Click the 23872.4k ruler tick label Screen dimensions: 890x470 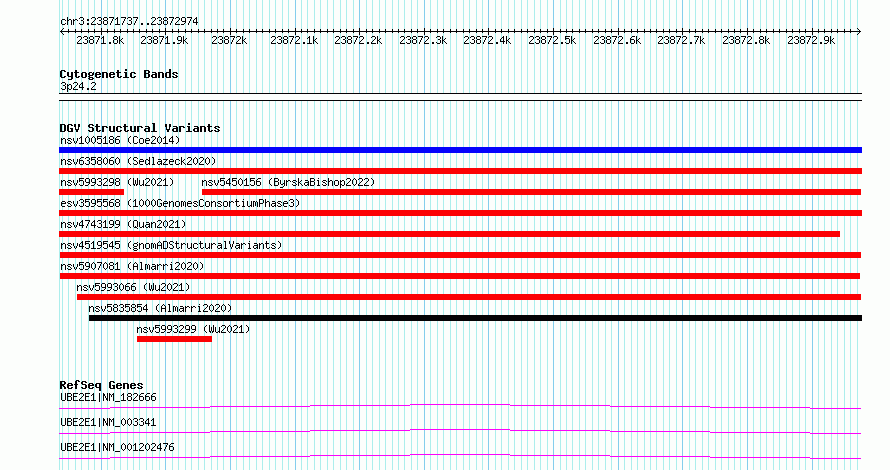click(487, 40)
